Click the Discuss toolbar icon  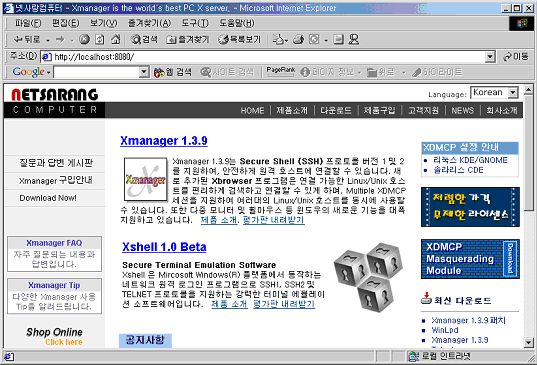[338, 40]
